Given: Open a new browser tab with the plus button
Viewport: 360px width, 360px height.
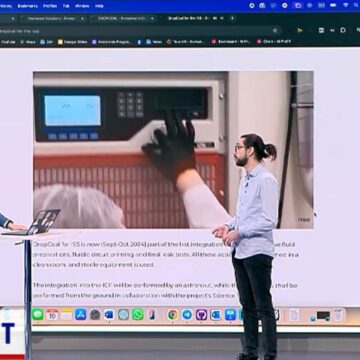Looking at the screenshot, I should tap(232, 18).
